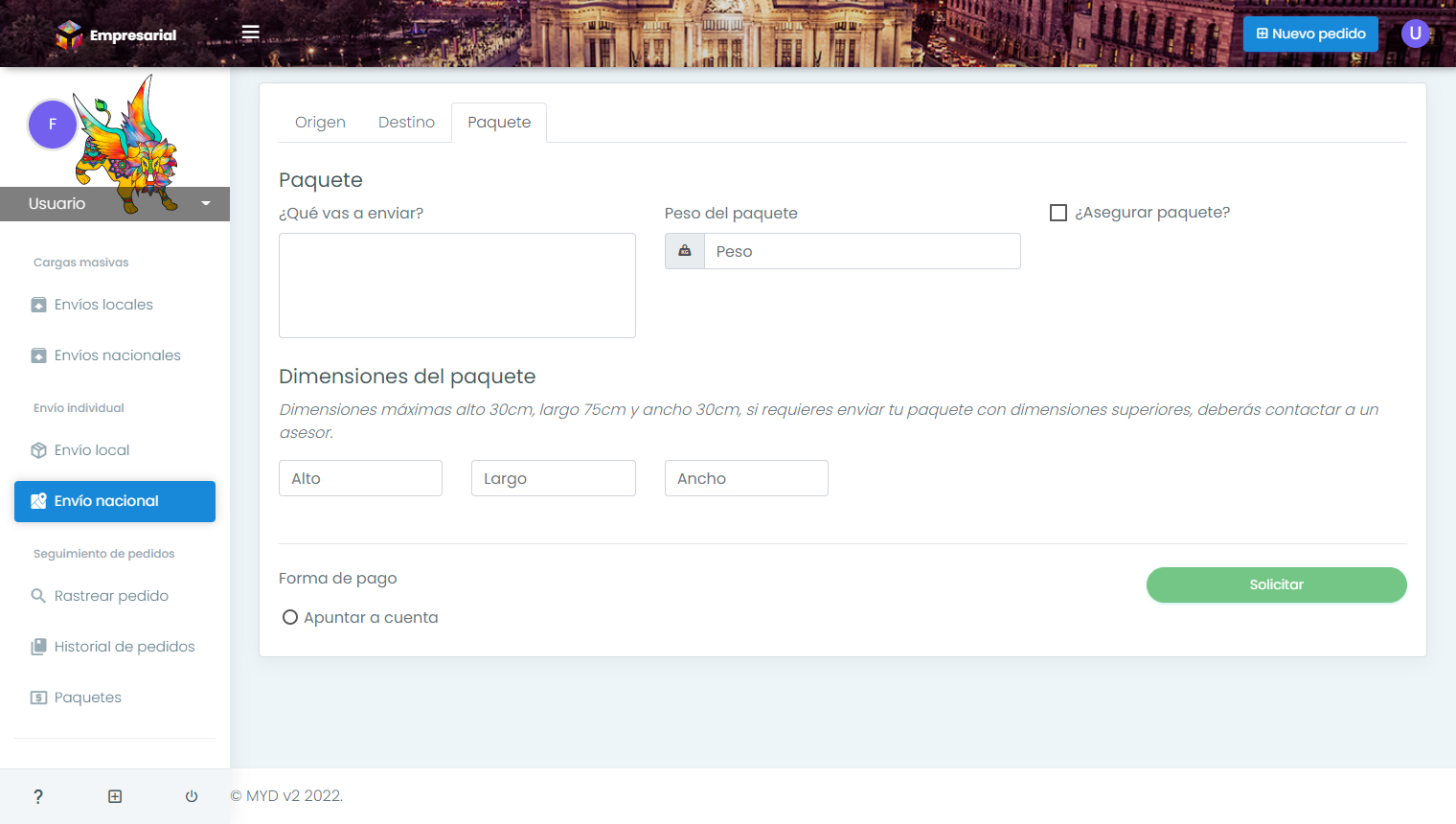1456x824 pixels.
Task: Open the purple U user avatar
Action: click(x=1415, y=34)
